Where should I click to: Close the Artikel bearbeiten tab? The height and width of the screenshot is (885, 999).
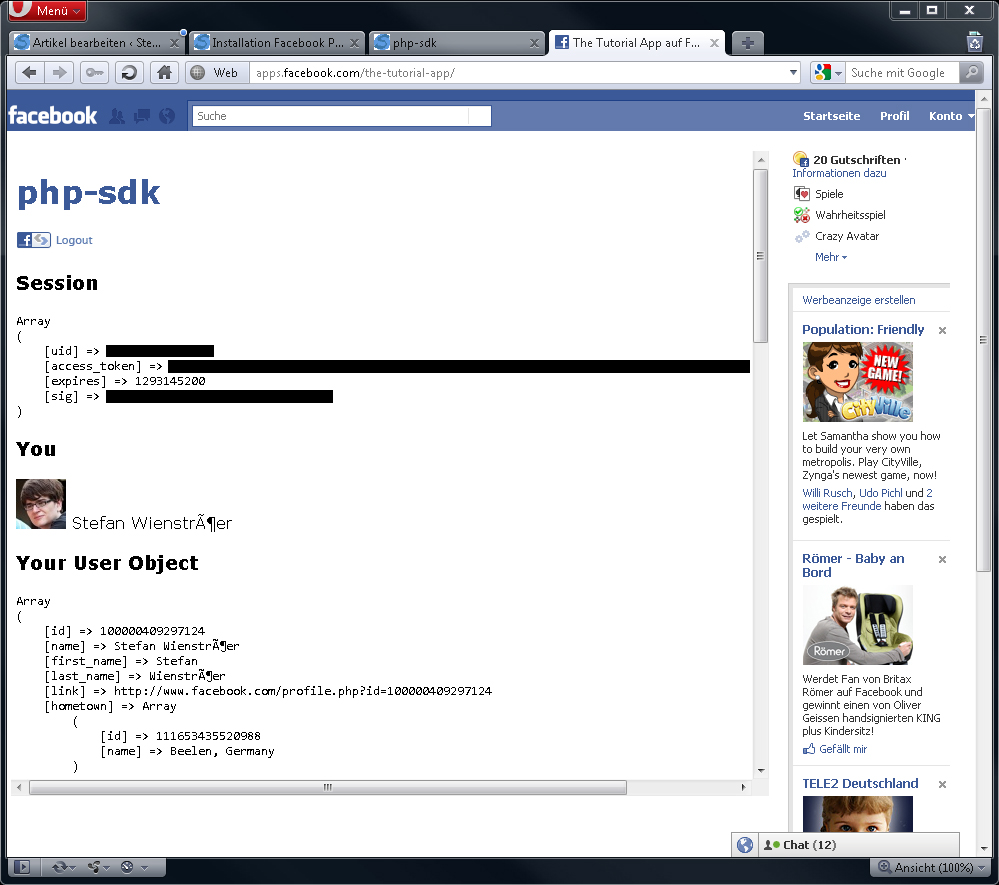click(x=174, y=43)
